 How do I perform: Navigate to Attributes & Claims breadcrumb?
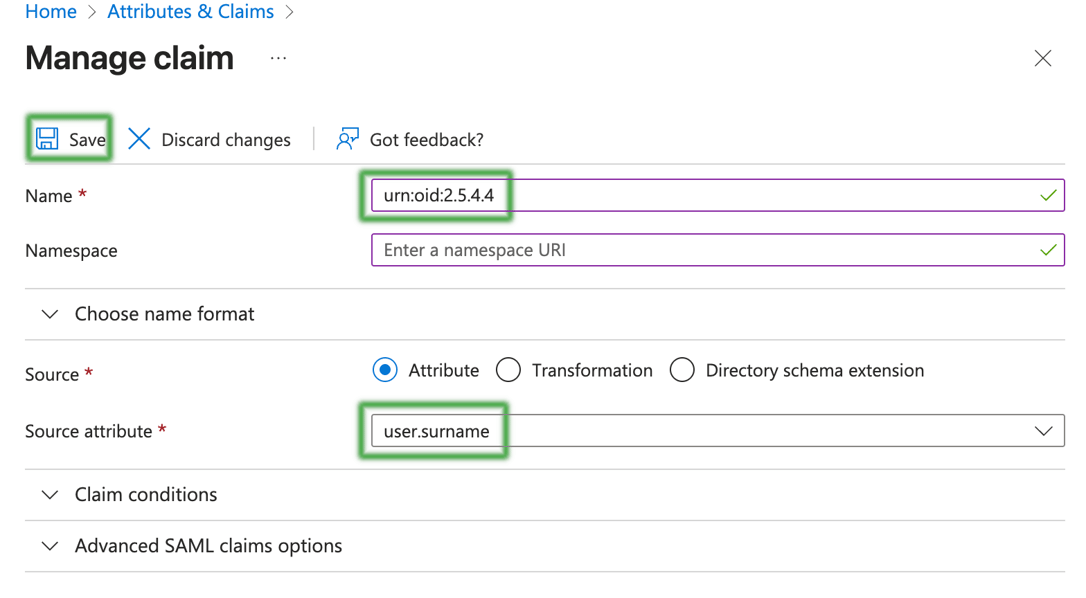tap(190, 12)
